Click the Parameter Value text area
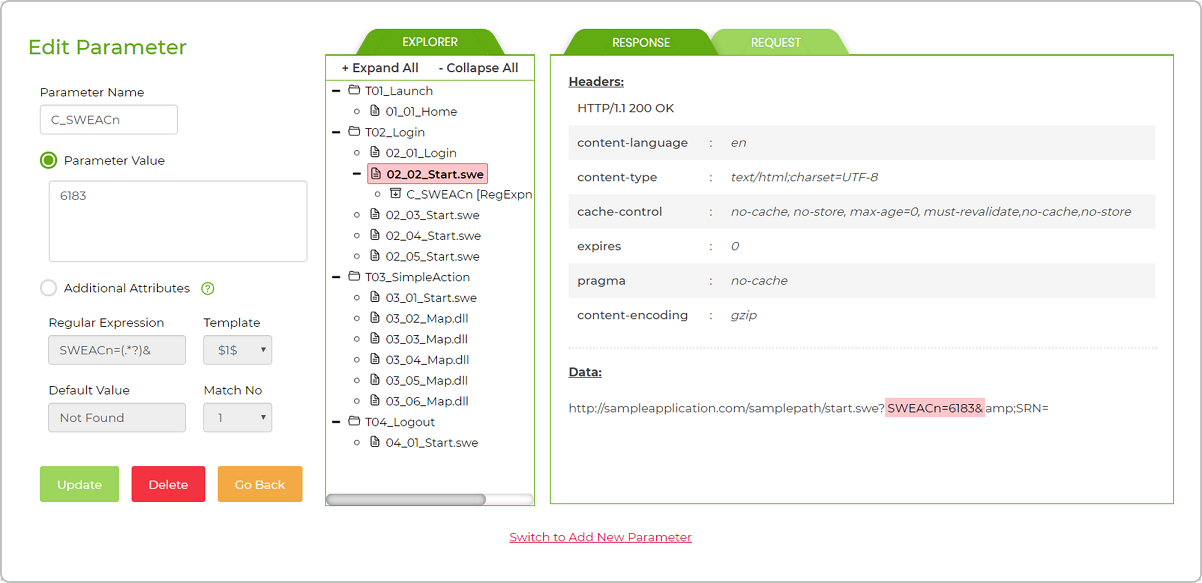Image resolution: width=1202 pixels, height=583 pixels. [178, 221]
